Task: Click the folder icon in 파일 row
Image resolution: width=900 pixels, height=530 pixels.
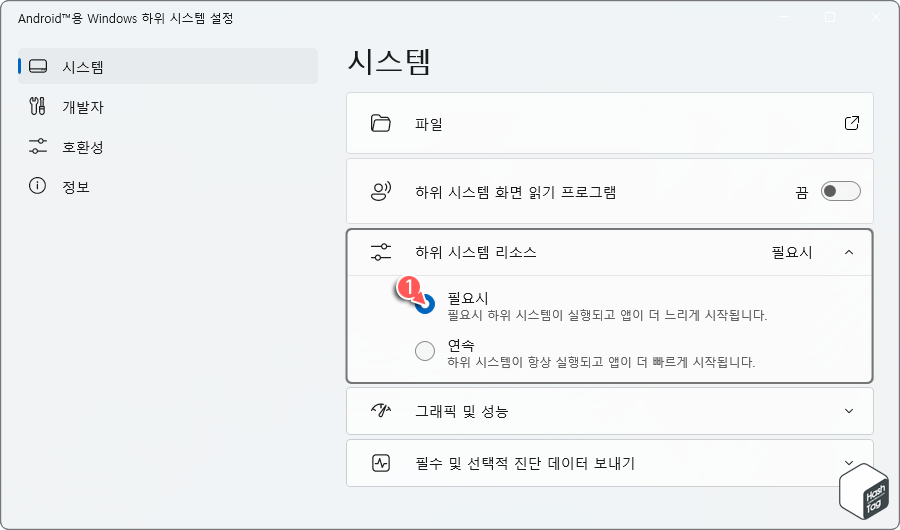Action: [x=381, y=123]
